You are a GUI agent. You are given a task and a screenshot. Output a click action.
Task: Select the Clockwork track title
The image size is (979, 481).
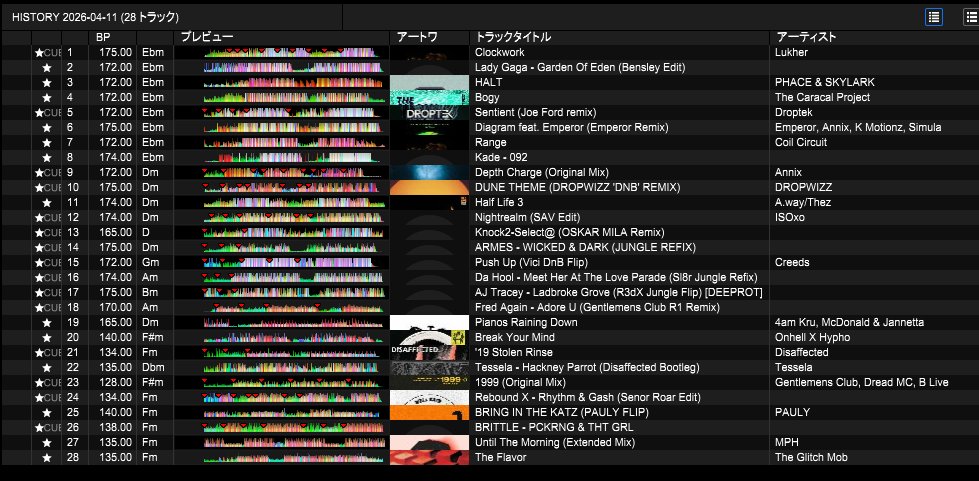(x=499, y=52)
